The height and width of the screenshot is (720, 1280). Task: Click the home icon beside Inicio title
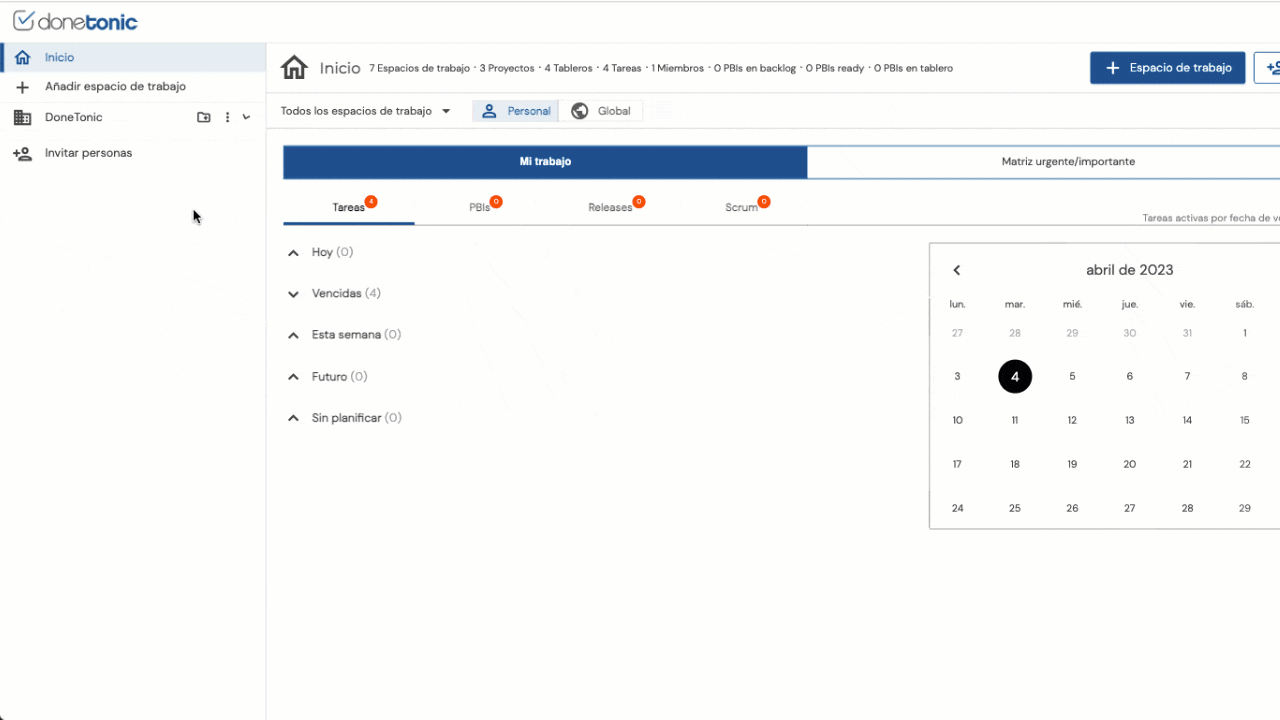[x=294, y=68]
